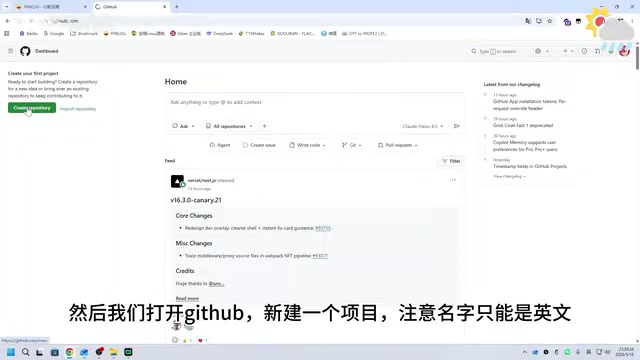Open the Baidu bookmark
This screenshot has width=640, height=360.
pos(28,33)
